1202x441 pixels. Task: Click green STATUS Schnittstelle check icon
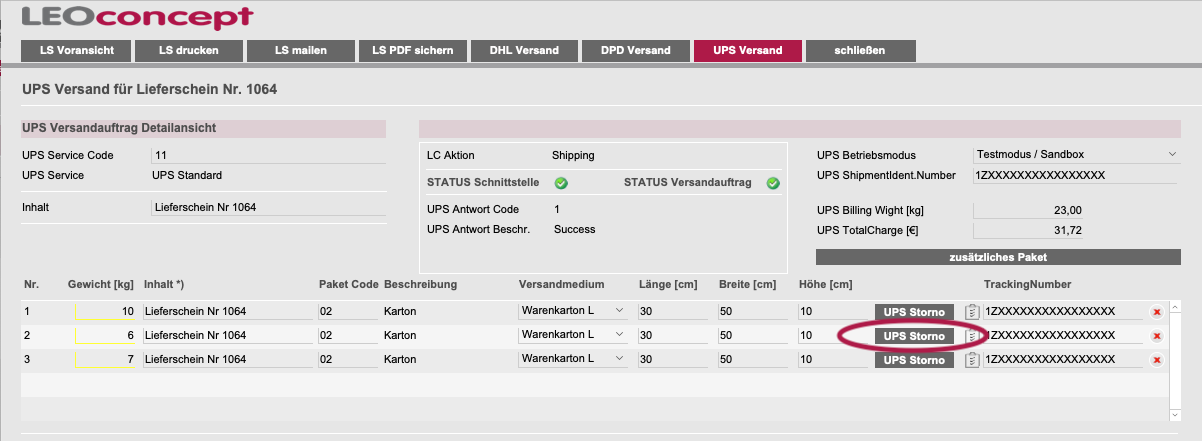click(561, 183)
